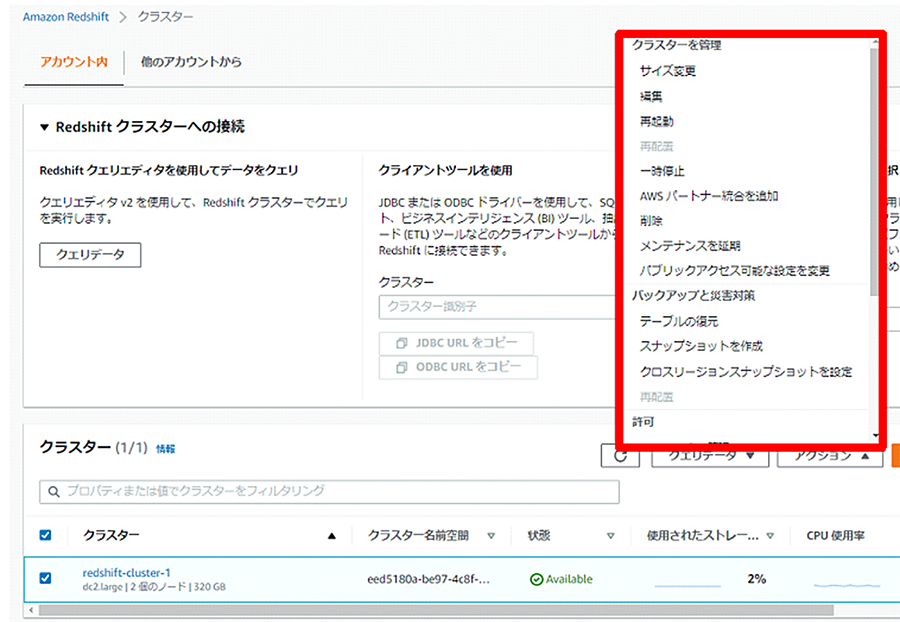Click the copy icon beside JDBC URL をコピー
Image resolution: width=900 pixels, height=622 pixels.
point(402,343)
